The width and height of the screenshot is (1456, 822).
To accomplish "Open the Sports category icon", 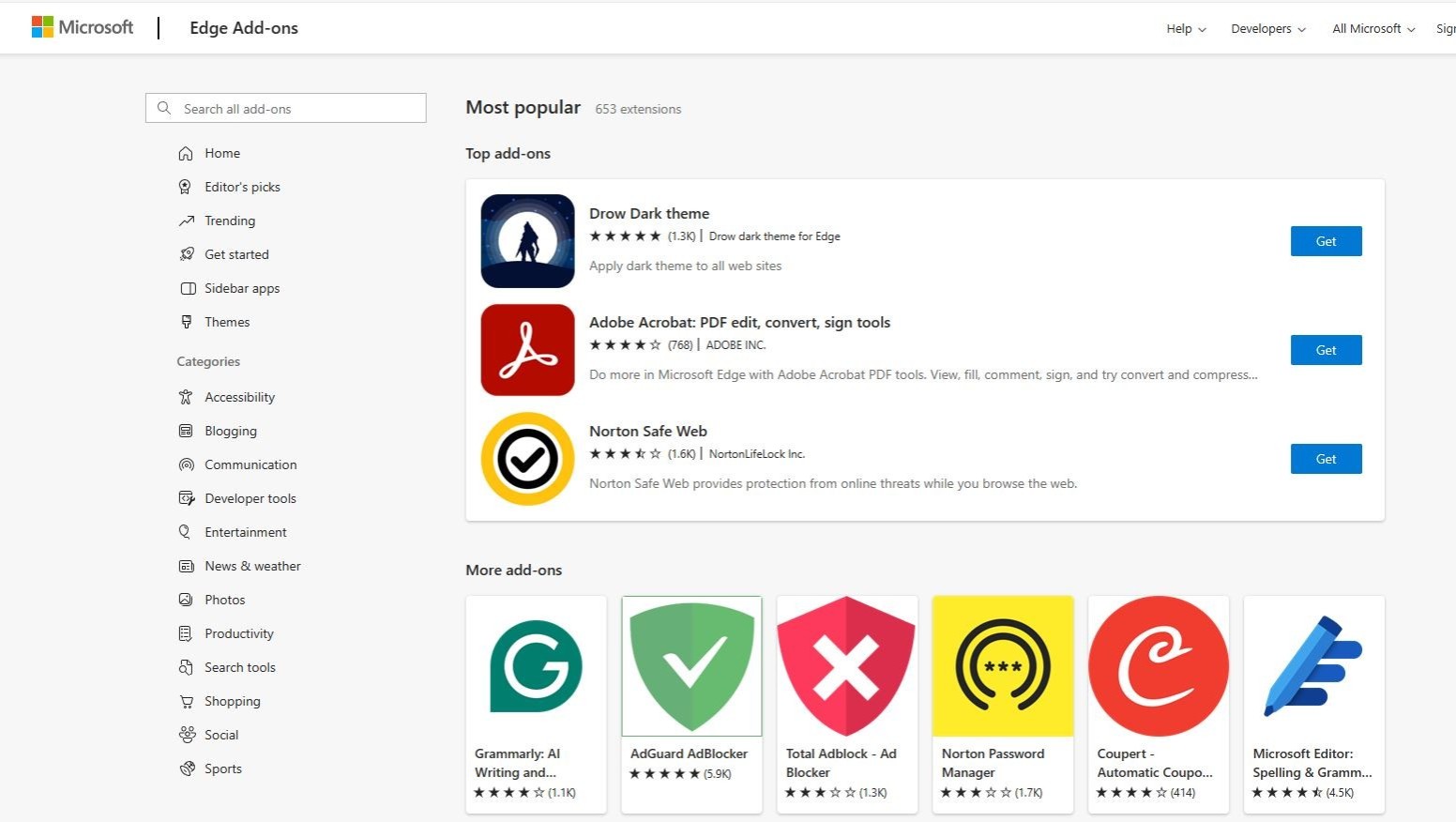I will pyautogui.click(x=187, y=769).
